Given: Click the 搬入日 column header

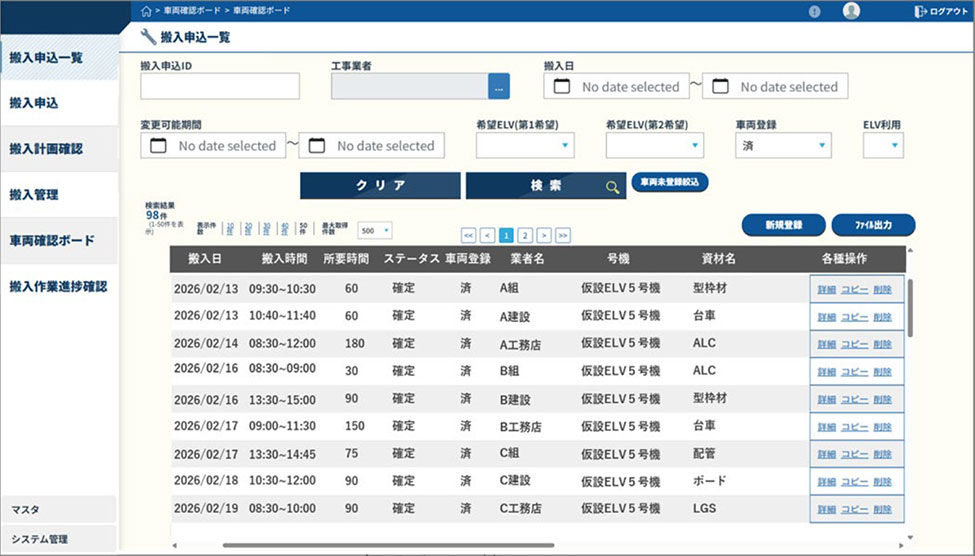Looking at the screenshot, I should pos(205,259).
